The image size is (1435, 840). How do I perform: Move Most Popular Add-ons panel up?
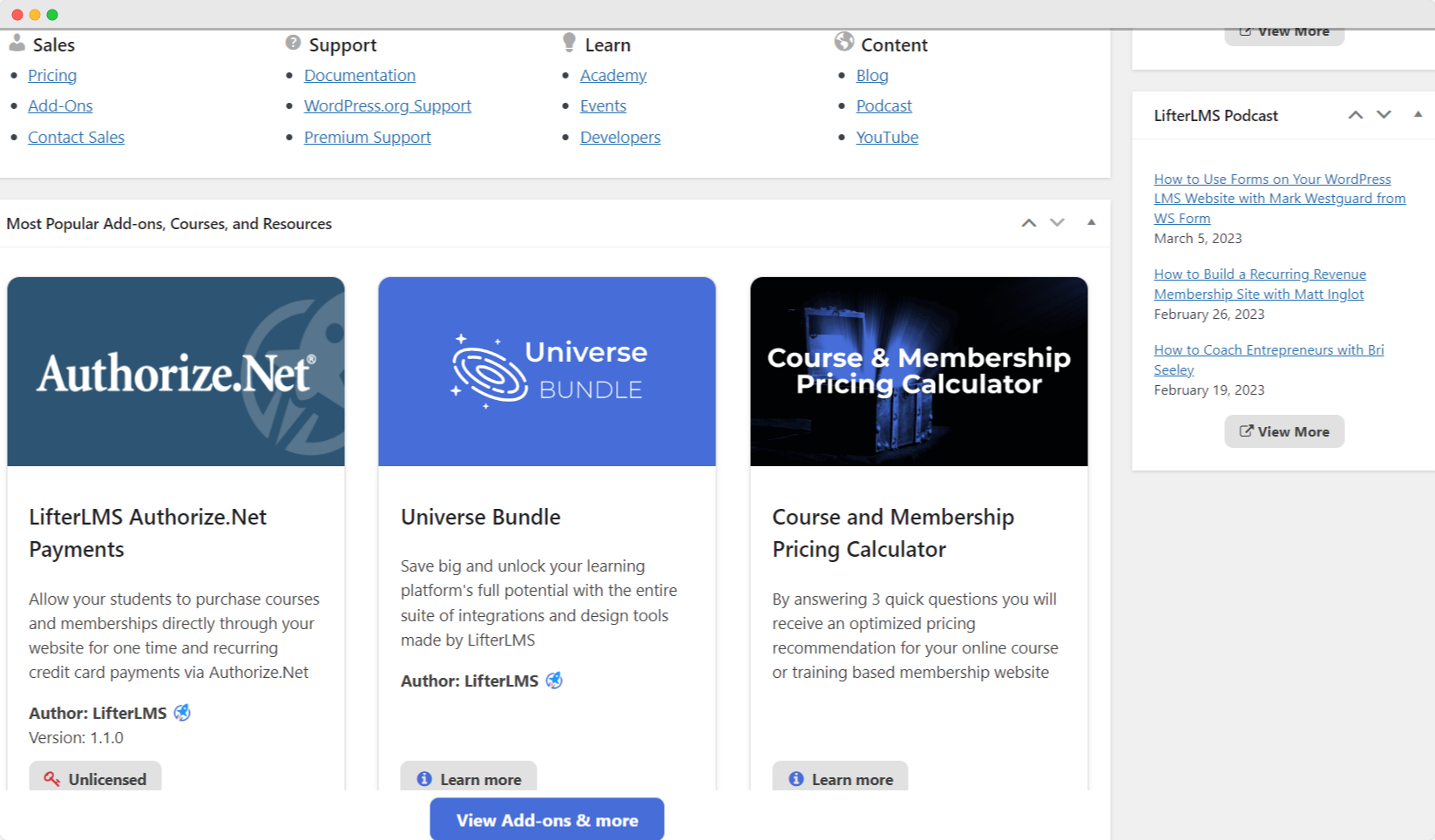[1029, 223]
